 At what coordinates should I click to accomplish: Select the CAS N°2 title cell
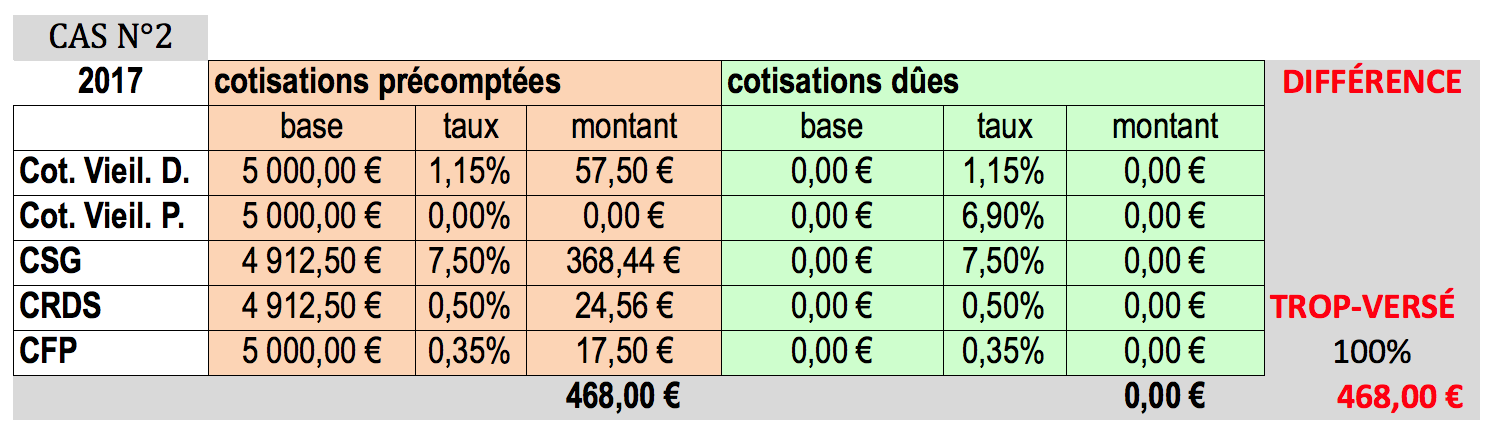(110, 38)
